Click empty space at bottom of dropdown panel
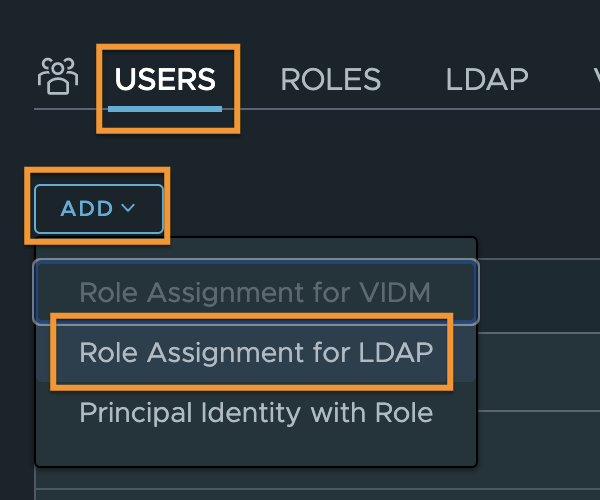Viewport: 600px width, 500px height. (x=256, y=453)
